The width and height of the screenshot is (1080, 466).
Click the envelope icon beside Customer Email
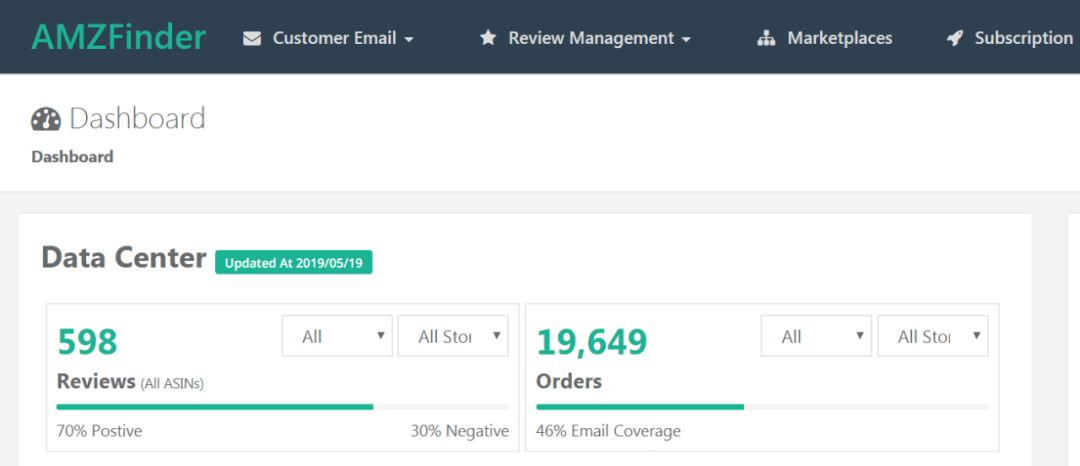(x=252, y=39)
